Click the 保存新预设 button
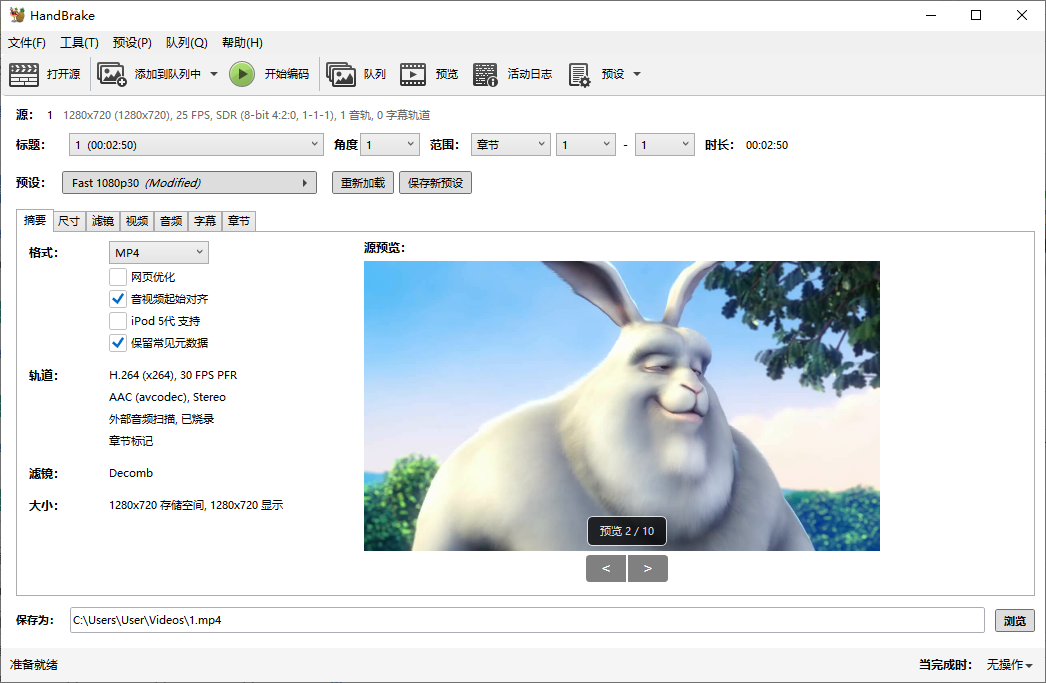Viewport: 1046px width, 683px height. pyautogui.click(x=436, y=183)
